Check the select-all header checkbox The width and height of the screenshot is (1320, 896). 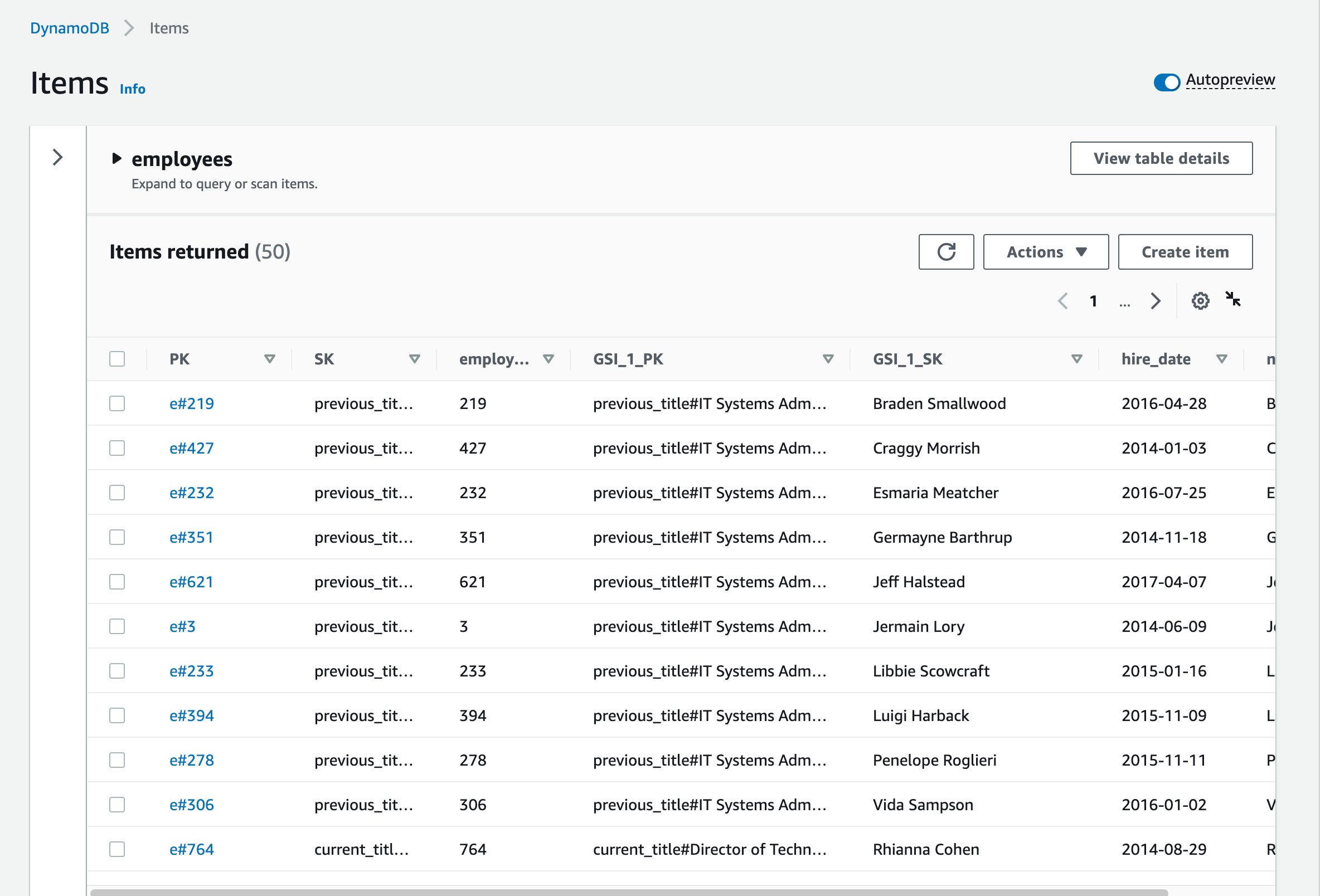pyautogui.click(x=117, y=359)
